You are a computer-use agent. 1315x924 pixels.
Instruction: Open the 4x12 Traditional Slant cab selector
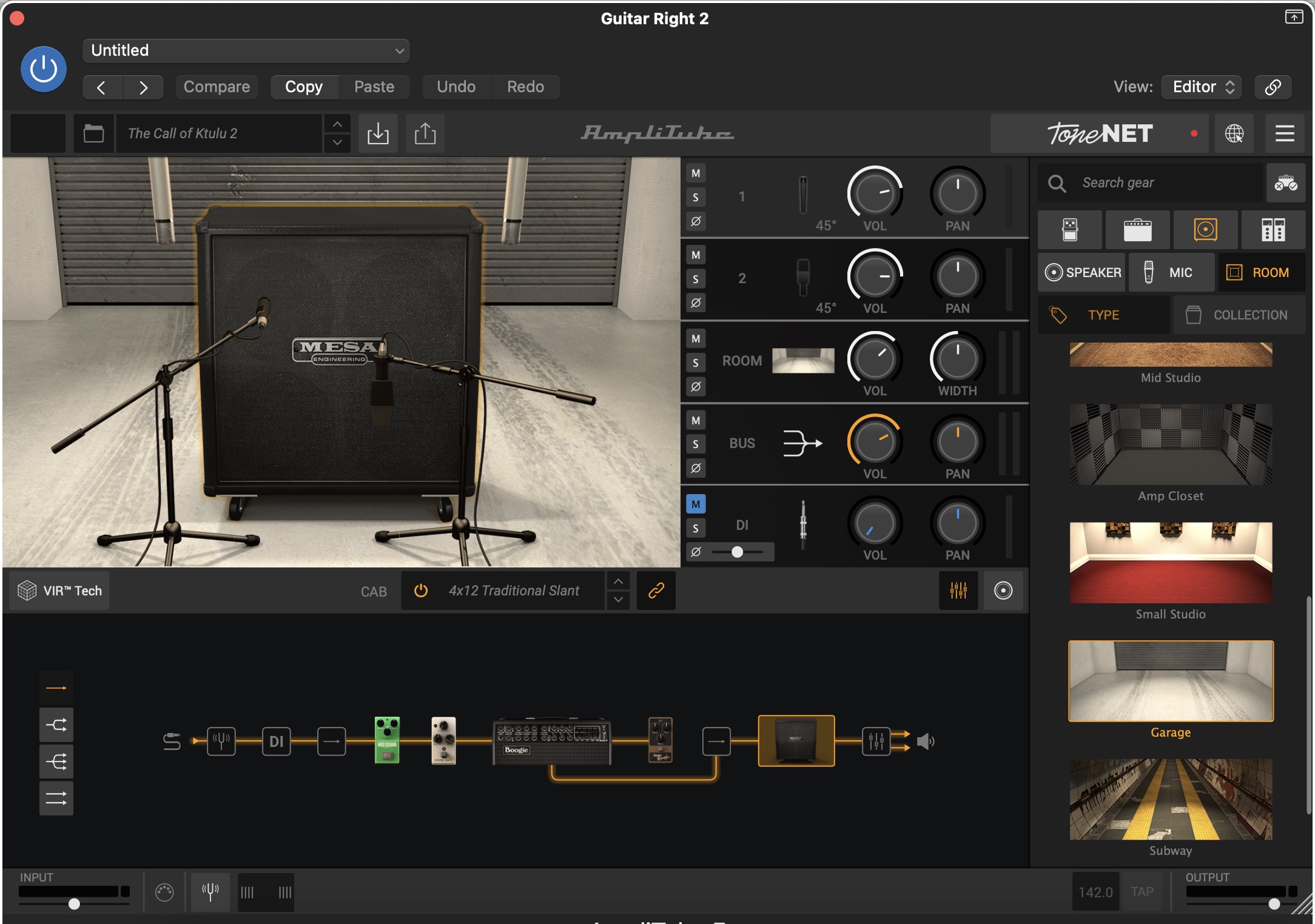click(514, 591)
